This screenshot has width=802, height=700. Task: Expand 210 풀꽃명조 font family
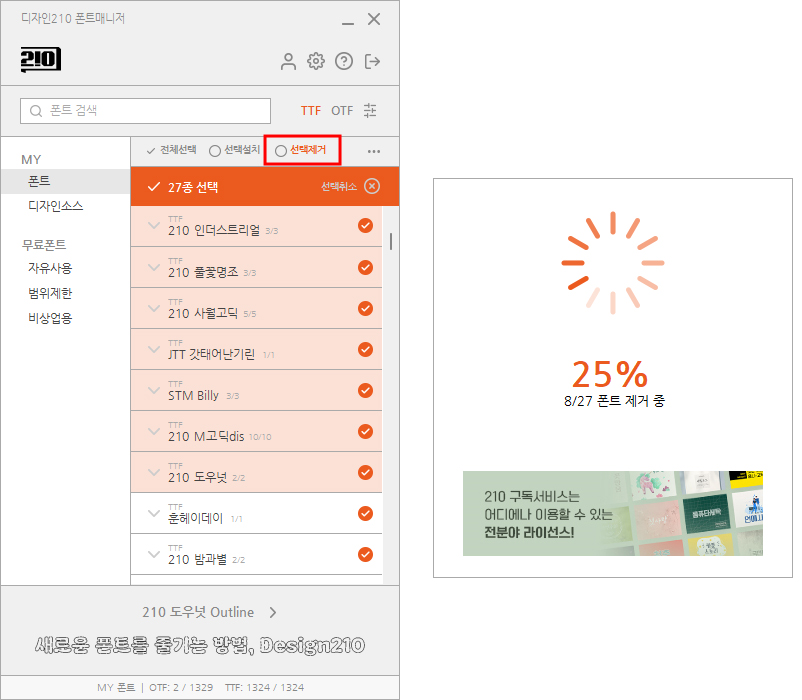coord(153,267)
